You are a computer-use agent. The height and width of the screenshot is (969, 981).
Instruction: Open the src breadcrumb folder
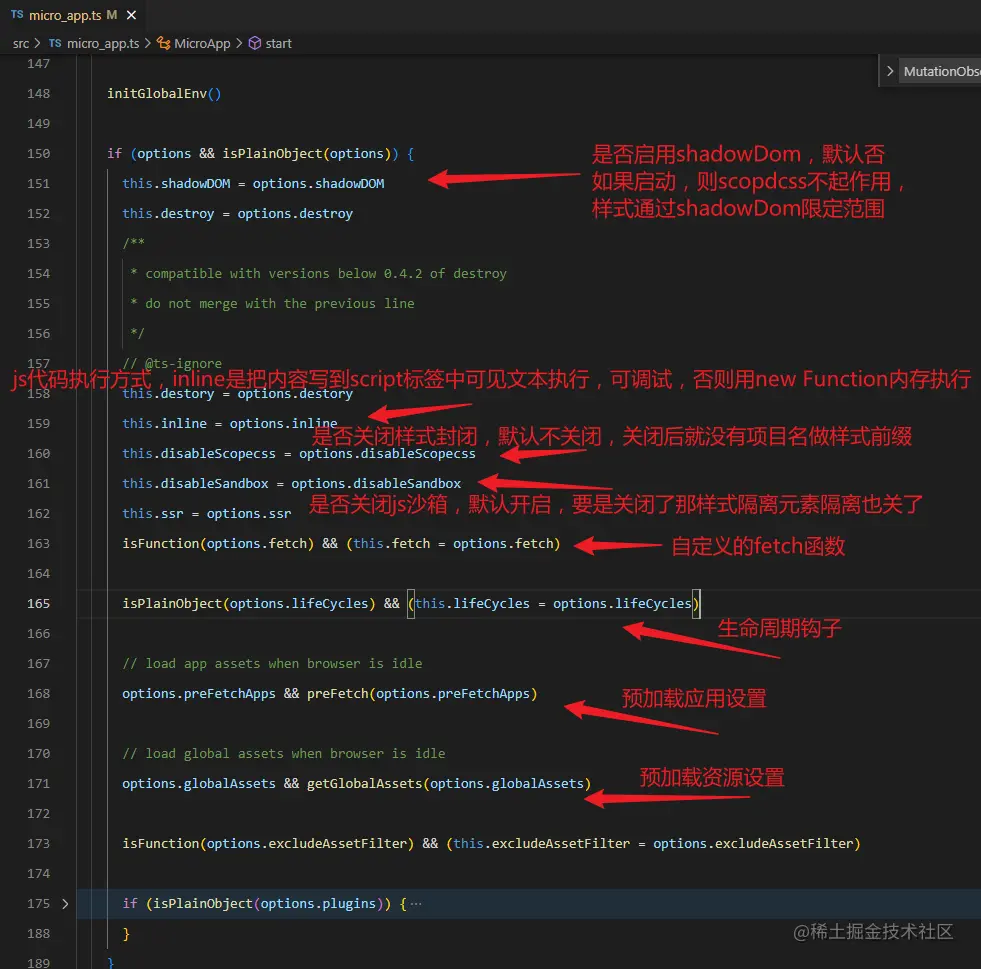[x=21, y=43]
